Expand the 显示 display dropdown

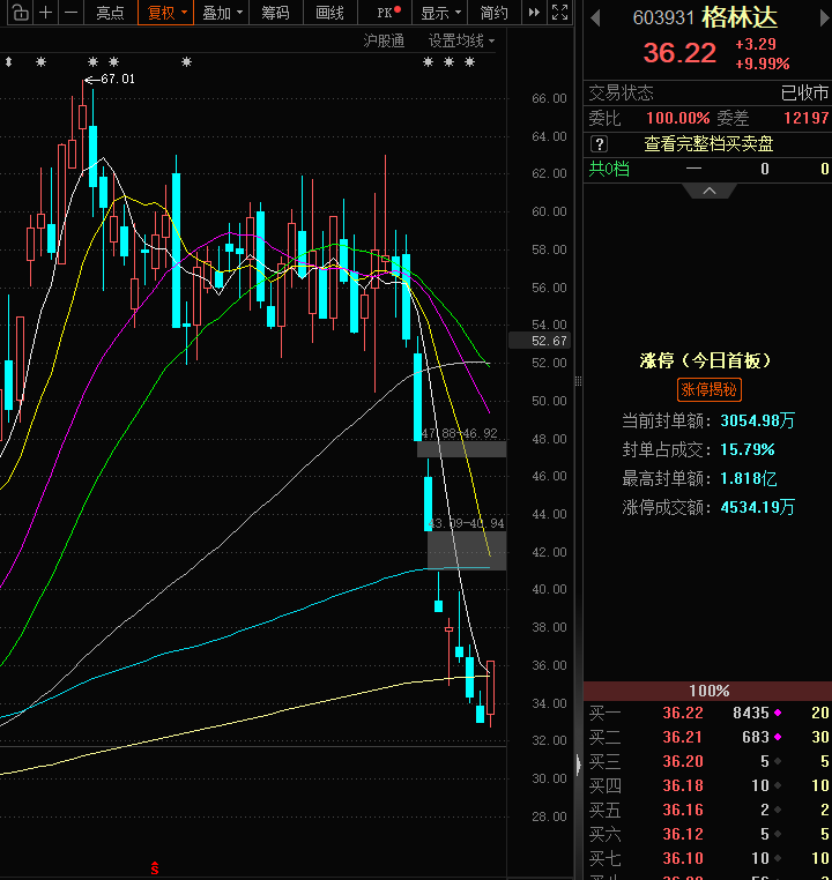(x=440, y=12)
